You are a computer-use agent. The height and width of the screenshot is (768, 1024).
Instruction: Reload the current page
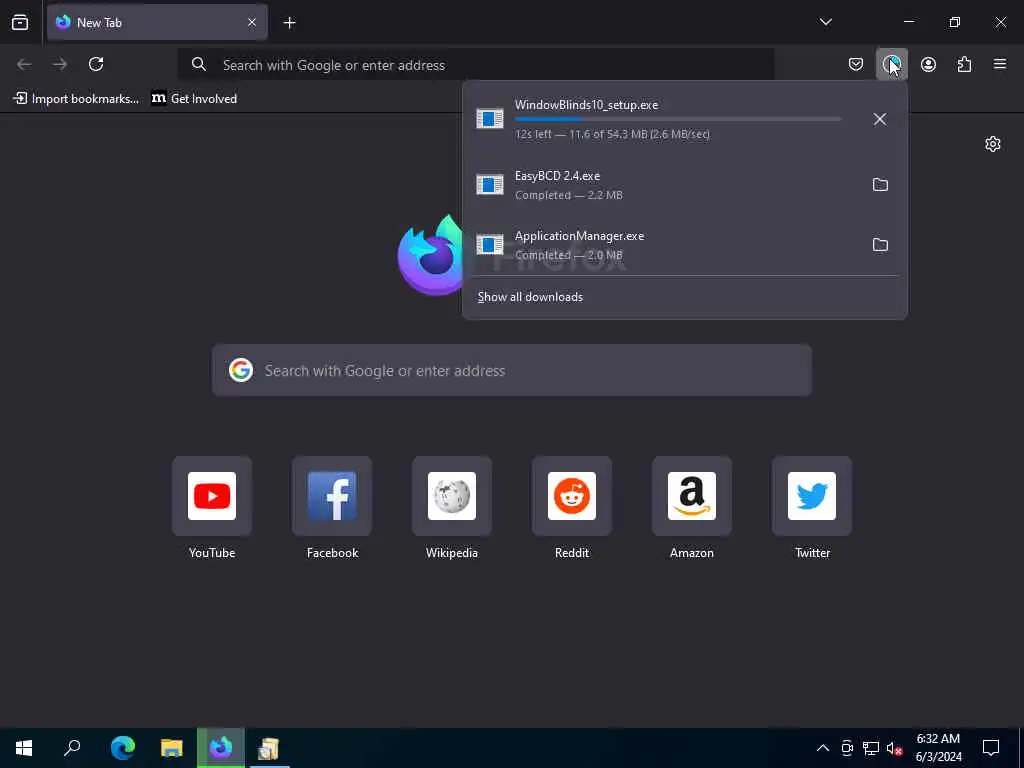click(x=96, y=64)
